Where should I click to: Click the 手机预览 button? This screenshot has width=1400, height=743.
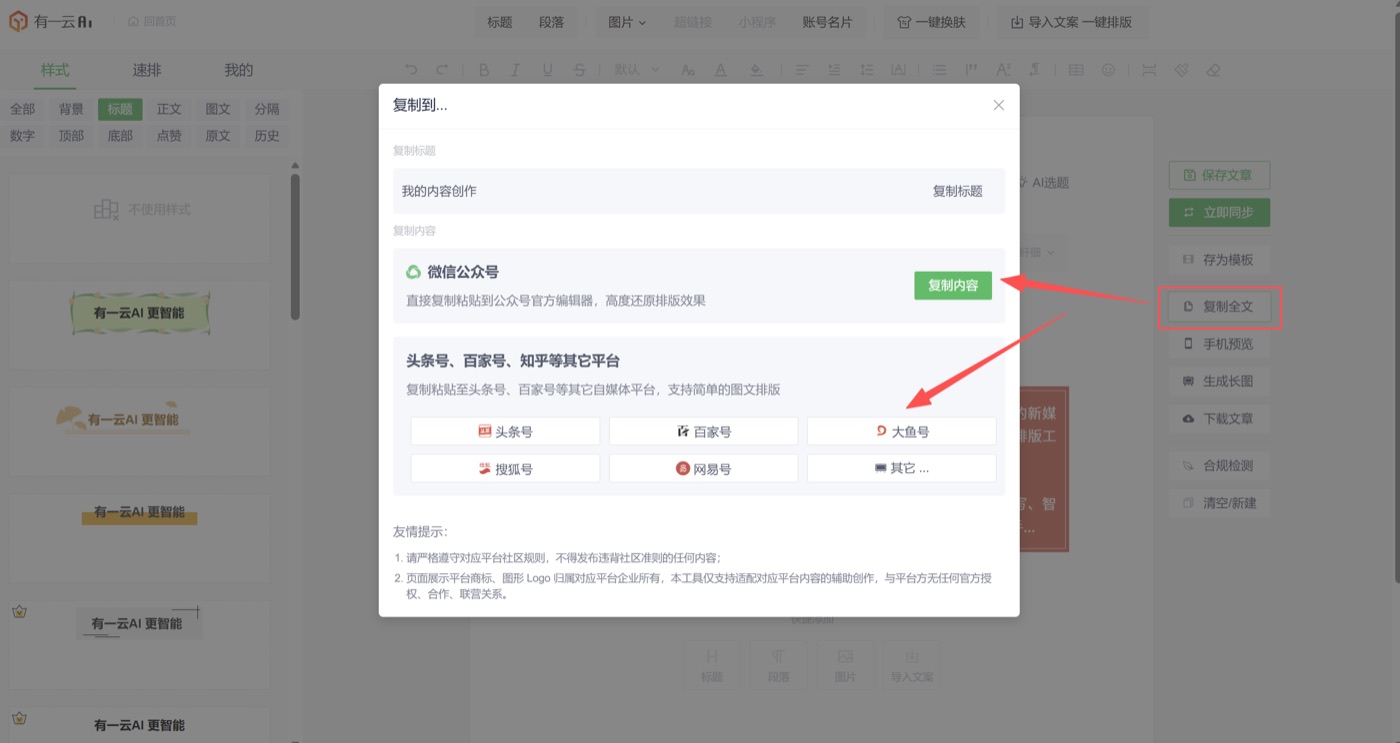(1219, 344)
